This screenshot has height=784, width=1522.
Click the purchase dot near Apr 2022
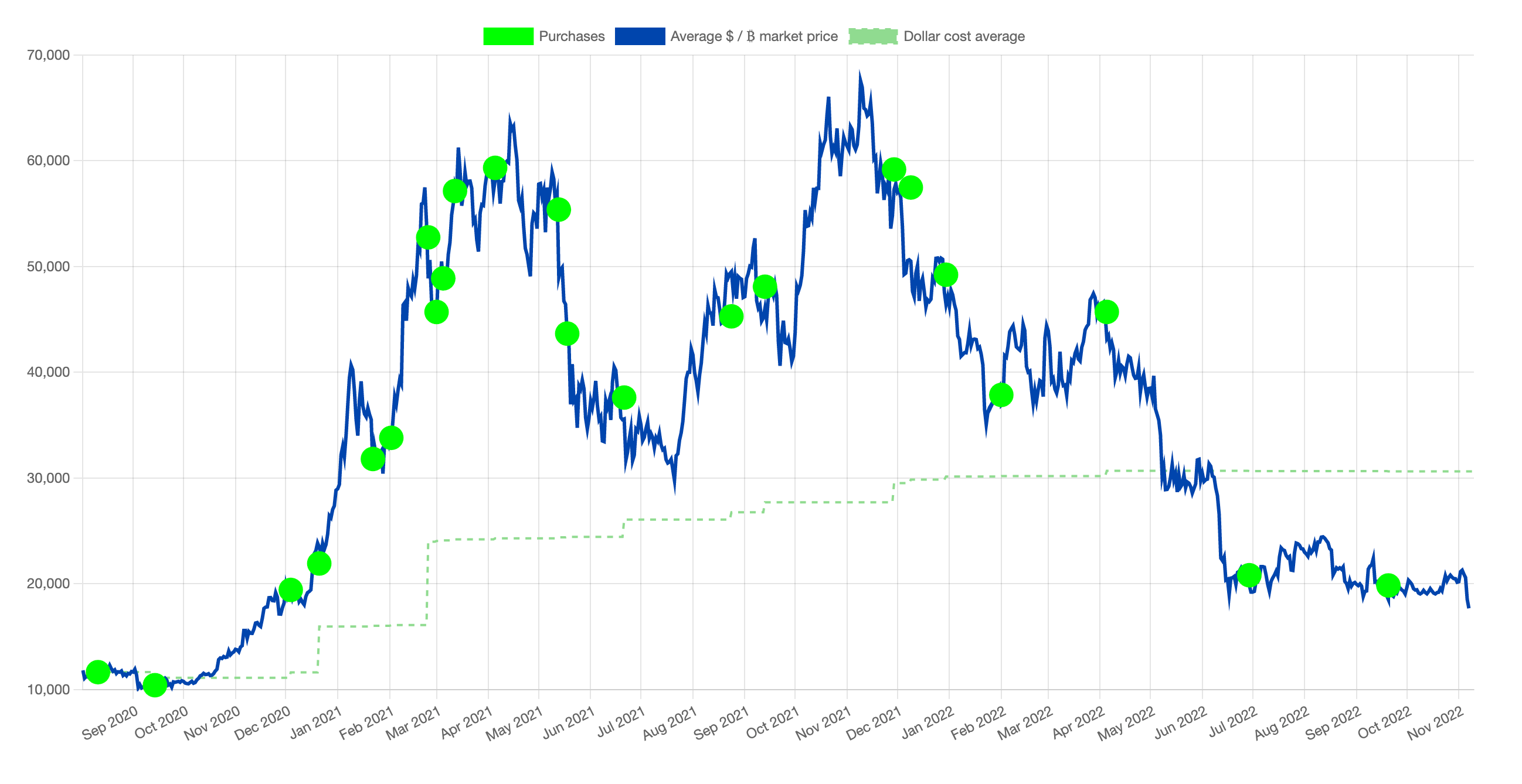point(1106,312)
